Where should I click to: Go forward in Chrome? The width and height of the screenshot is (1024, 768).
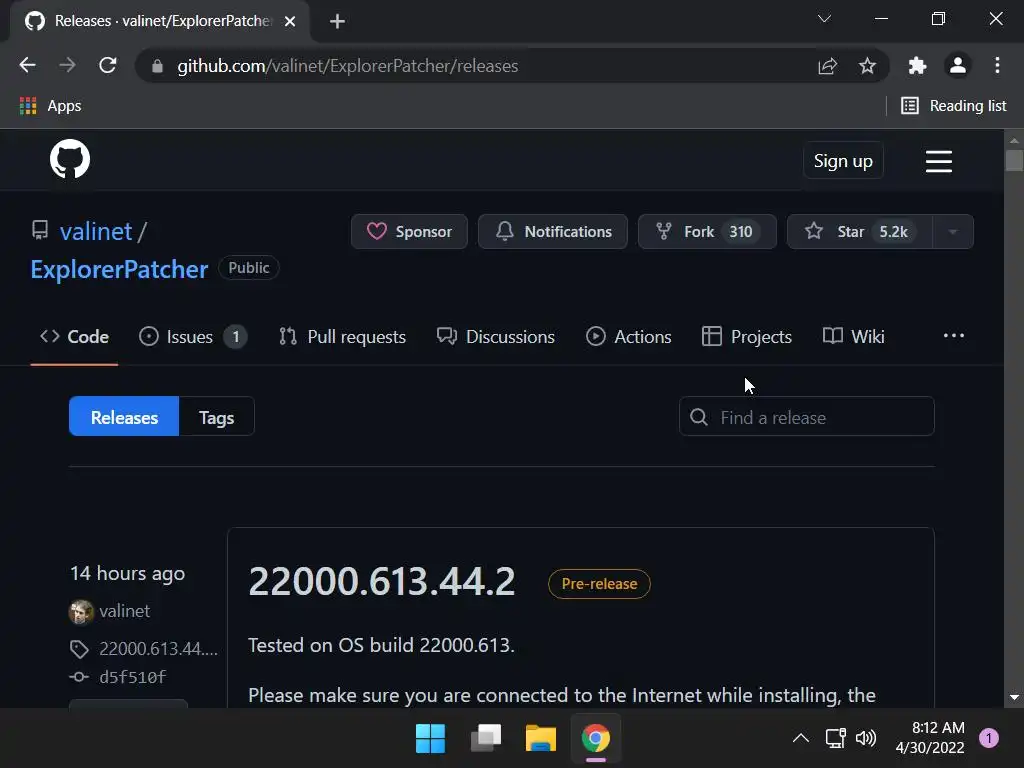67,65
